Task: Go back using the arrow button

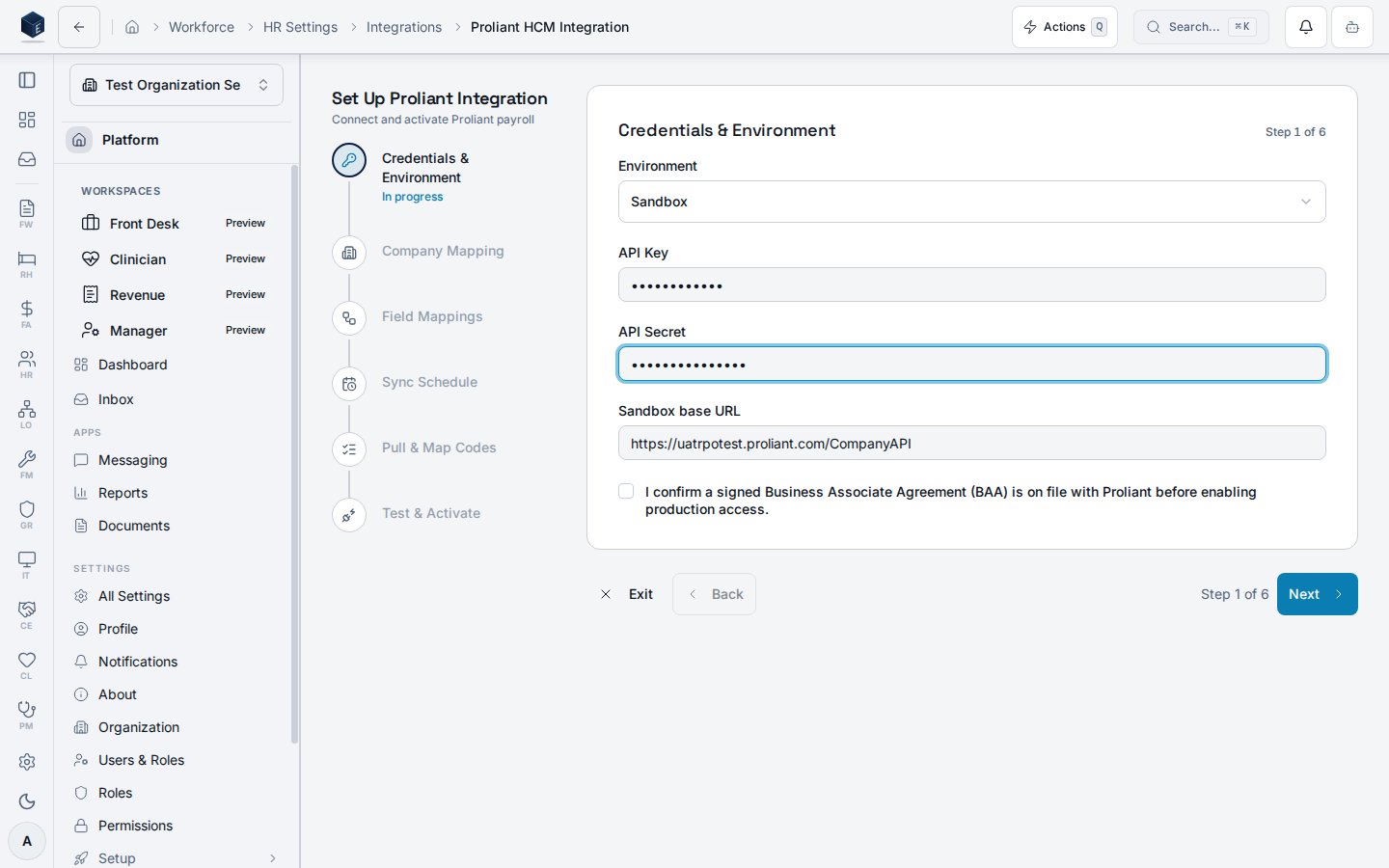Action: [x=79, y=27]
